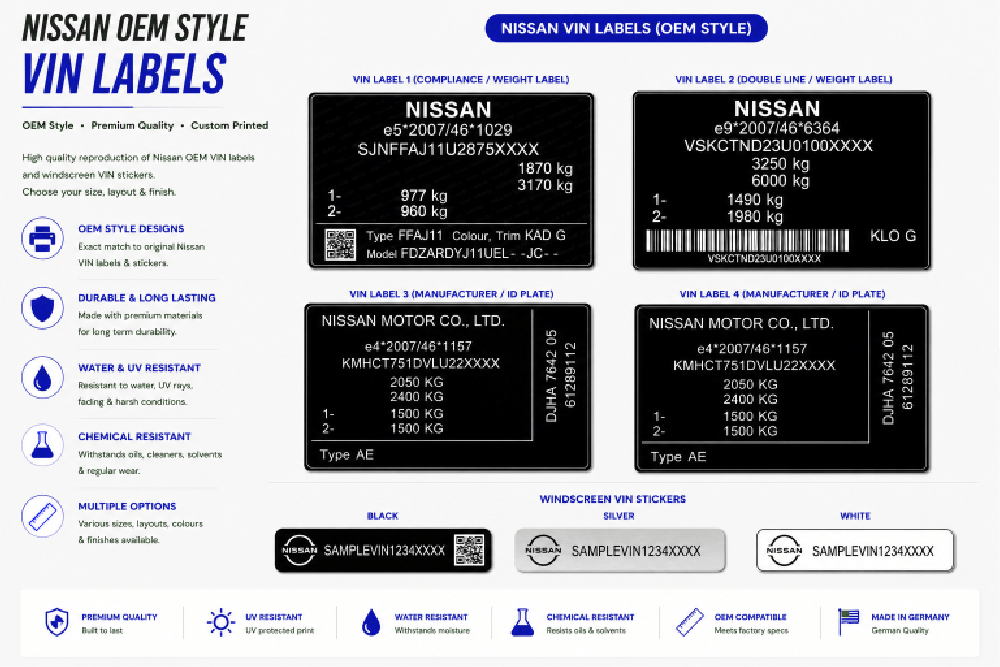Image resolution: width=1000 pixels, height=667 pixels.
Task: Click 'UV RESISTANT' footer text
Action: 274,617
